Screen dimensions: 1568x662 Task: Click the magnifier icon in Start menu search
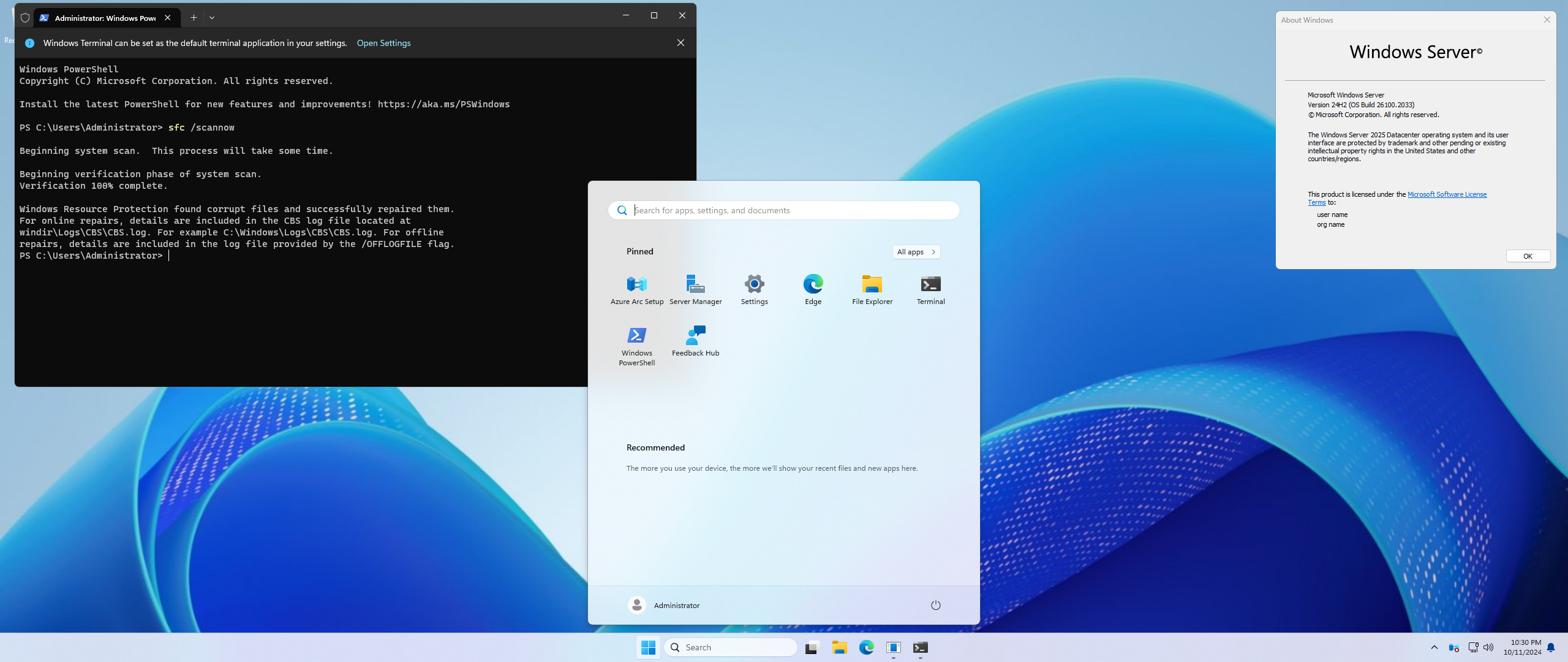pyautogui.click(x=622, y=210)
